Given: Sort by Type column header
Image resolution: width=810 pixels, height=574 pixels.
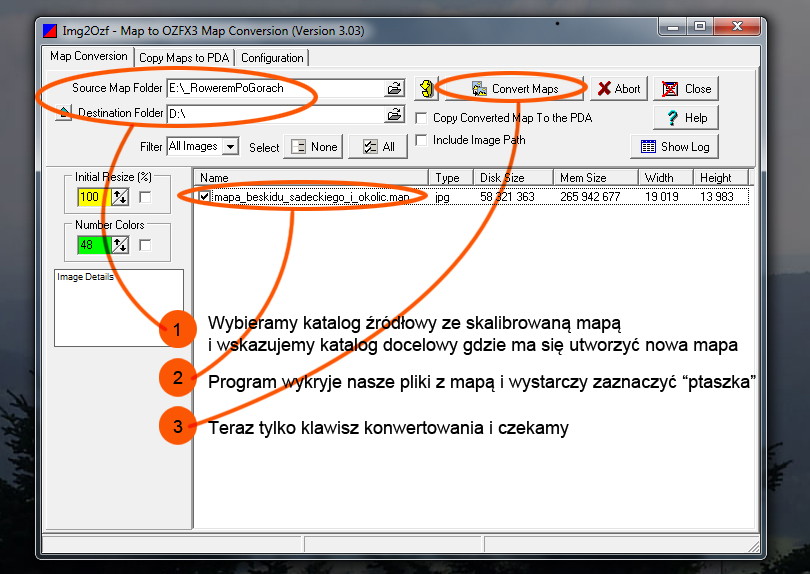Looking at the screenshot, I should tap(451, 178).
